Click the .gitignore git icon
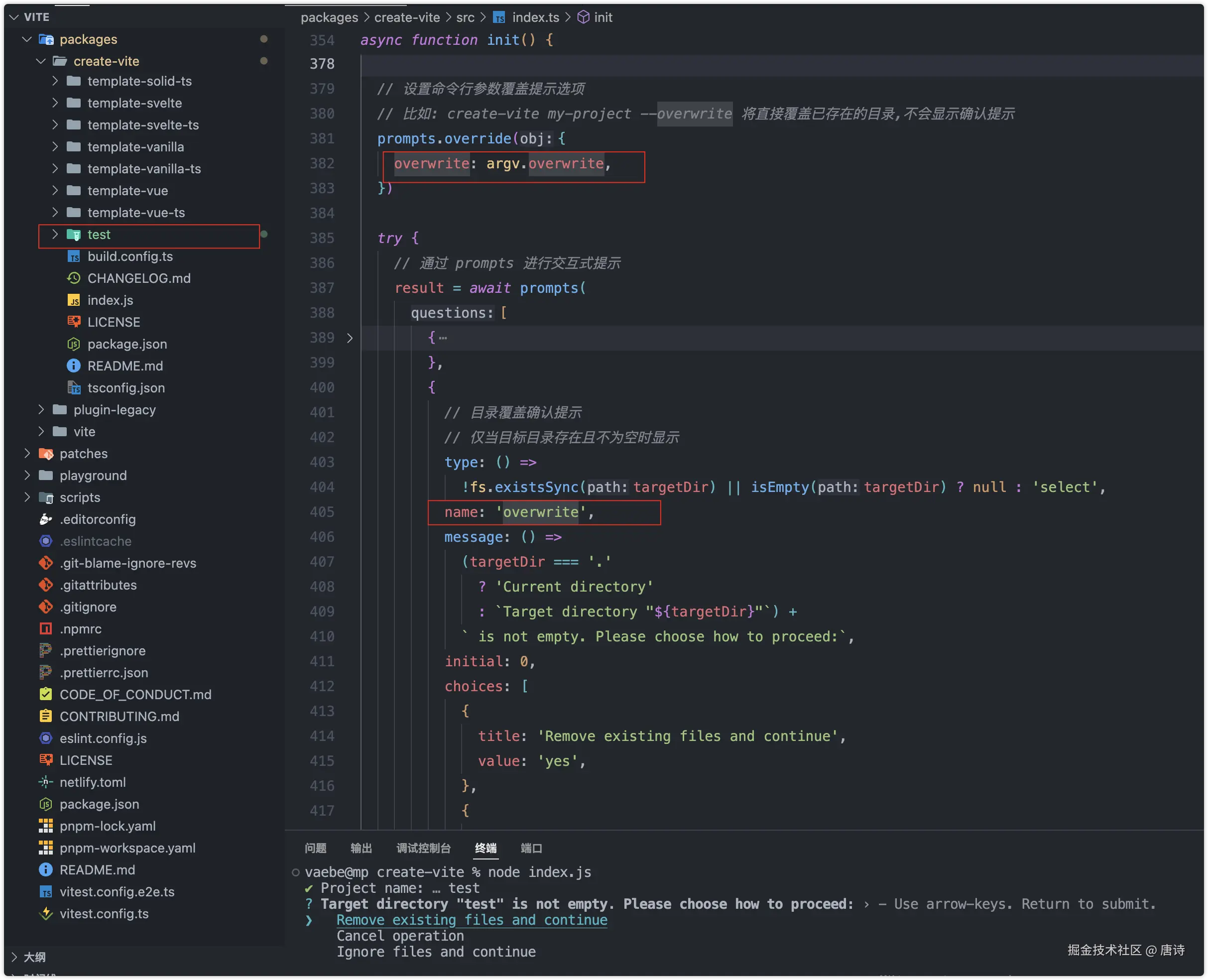1208x980 pixels. tap(46, 607)
